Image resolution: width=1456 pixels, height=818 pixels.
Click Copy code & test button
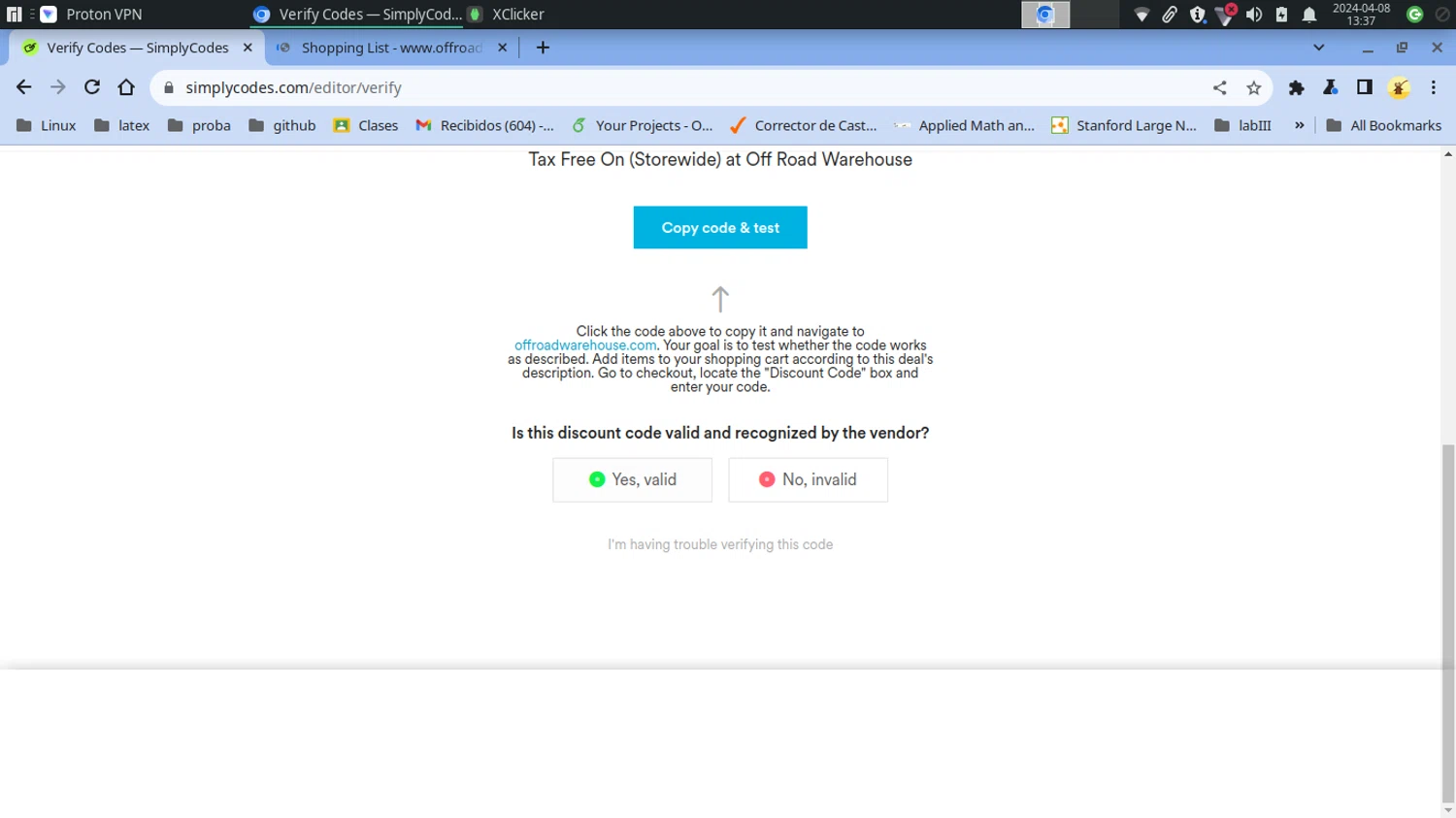point(720,227)
